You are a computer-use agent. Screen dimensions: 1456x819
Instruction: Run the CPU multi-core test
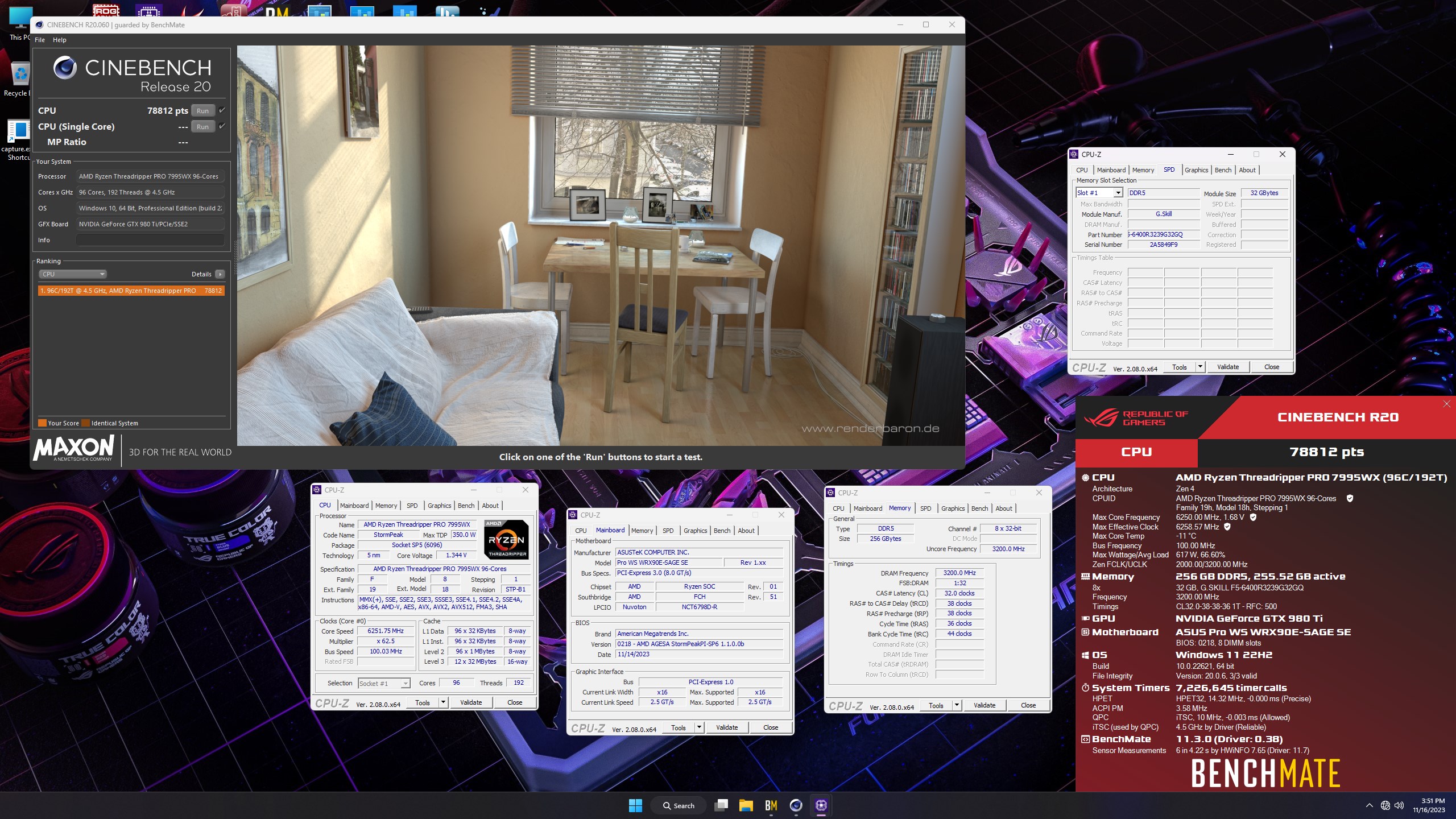(202, 110)
